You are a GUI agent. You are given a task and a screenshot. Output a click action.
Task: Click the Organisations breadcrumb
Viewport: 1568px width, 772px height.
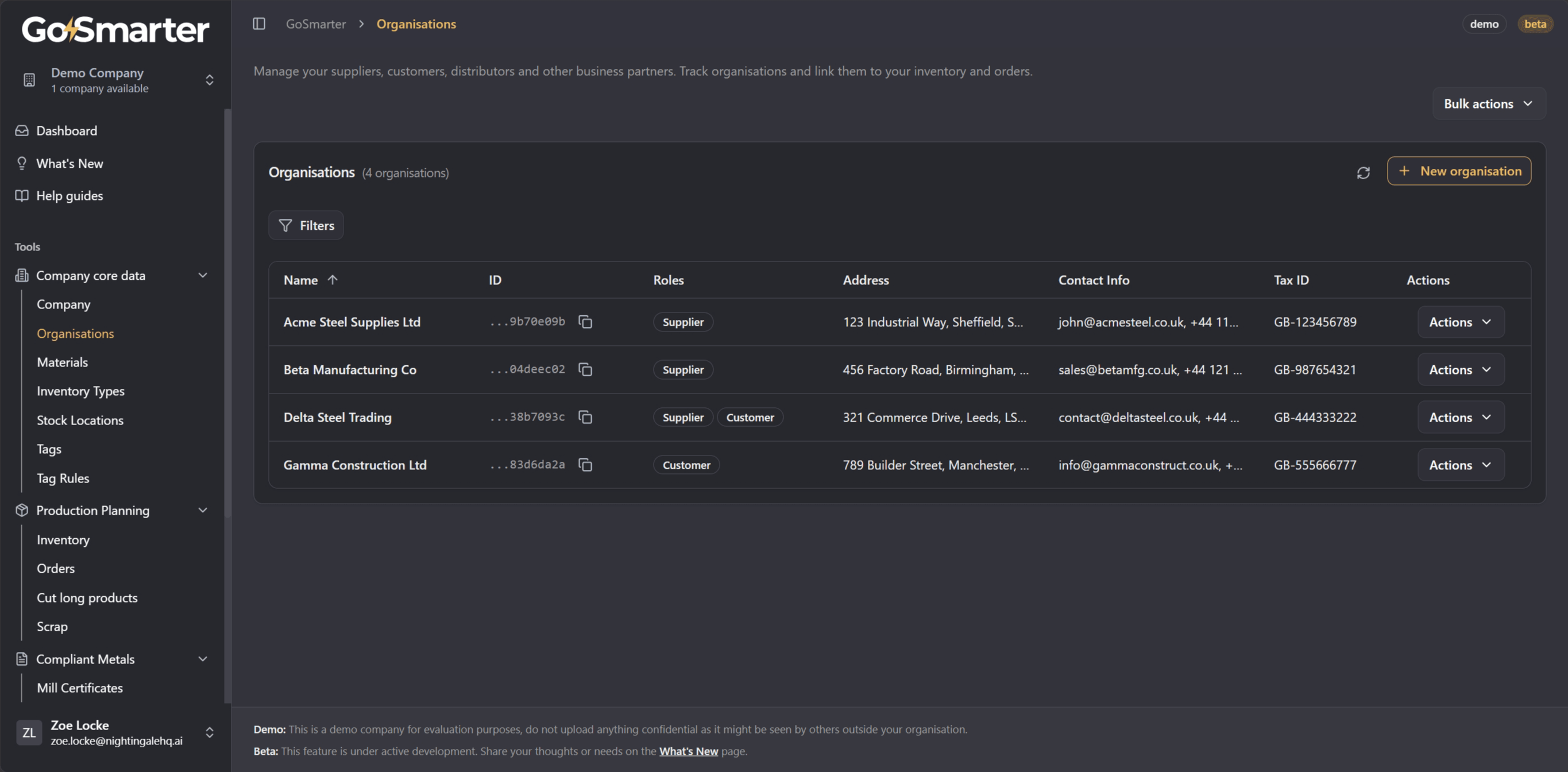click(x=416, y=24)
